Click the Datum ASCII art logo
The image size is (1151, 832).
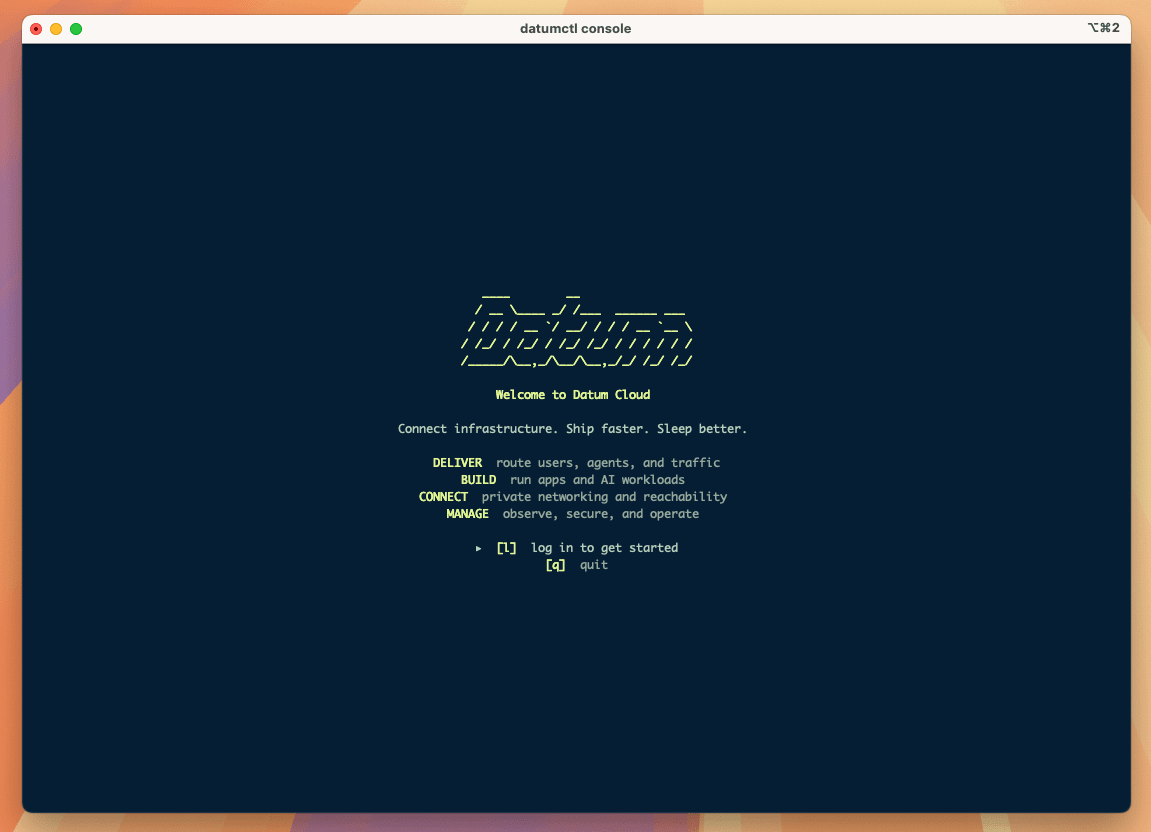tap(576, 329)
